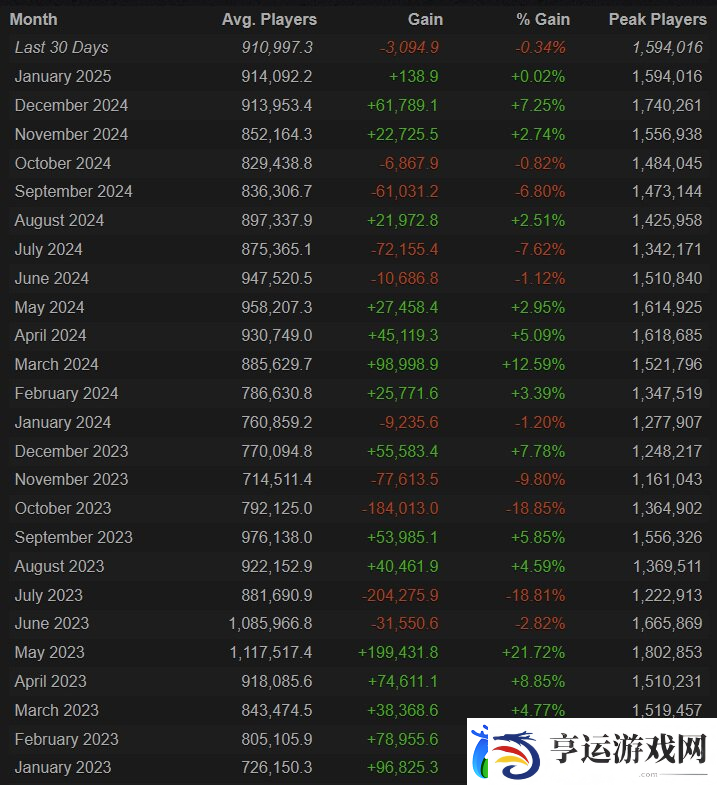717x785 pixels.
Task: Click the gain value -204,275.9
Action: (400, 596)
